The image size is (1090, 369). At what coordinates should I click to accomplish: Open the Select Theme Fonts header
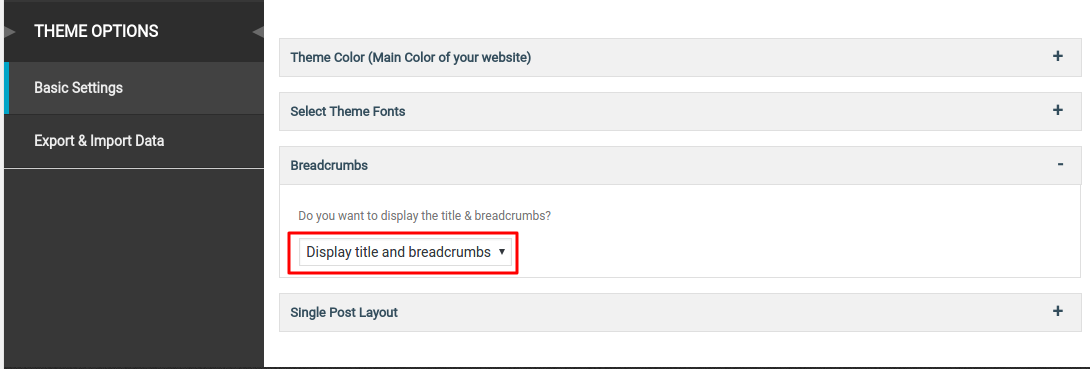click(x=680, y=111)
